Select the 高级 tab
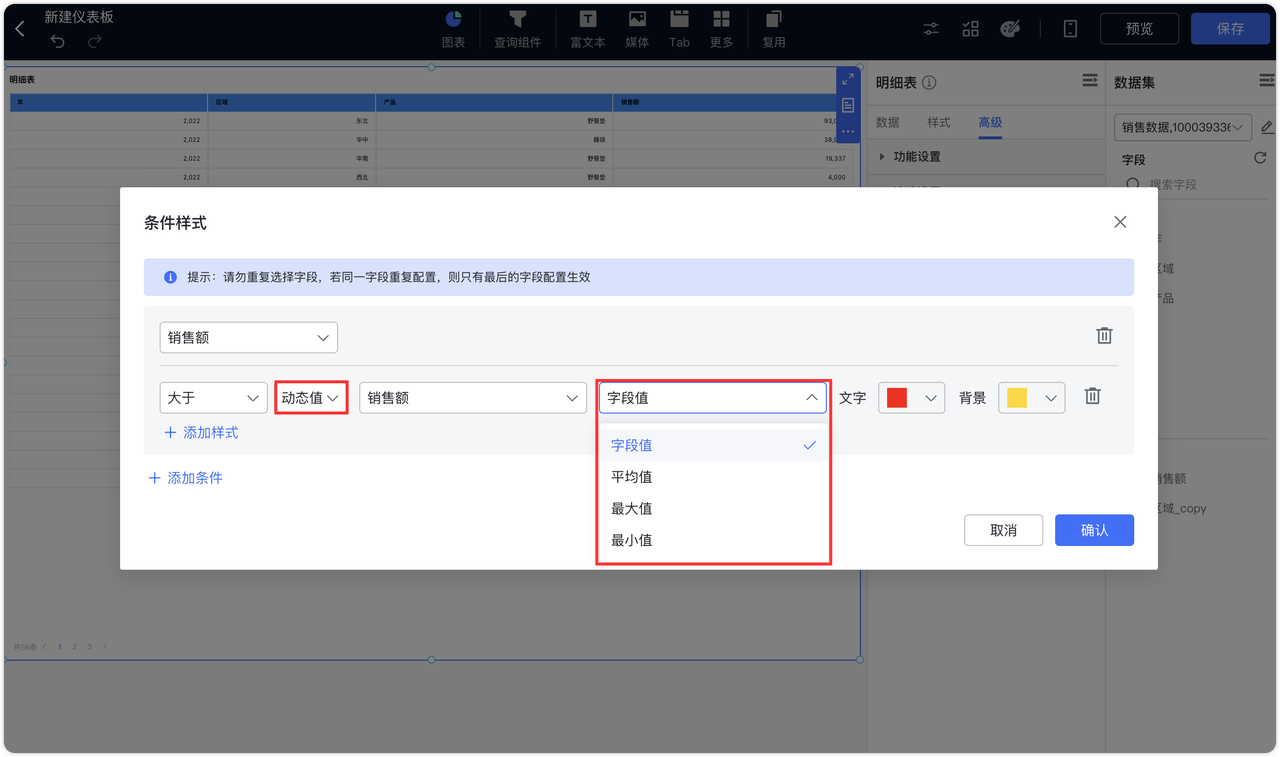Screen dimensions: 1280x757 point(990,122)
